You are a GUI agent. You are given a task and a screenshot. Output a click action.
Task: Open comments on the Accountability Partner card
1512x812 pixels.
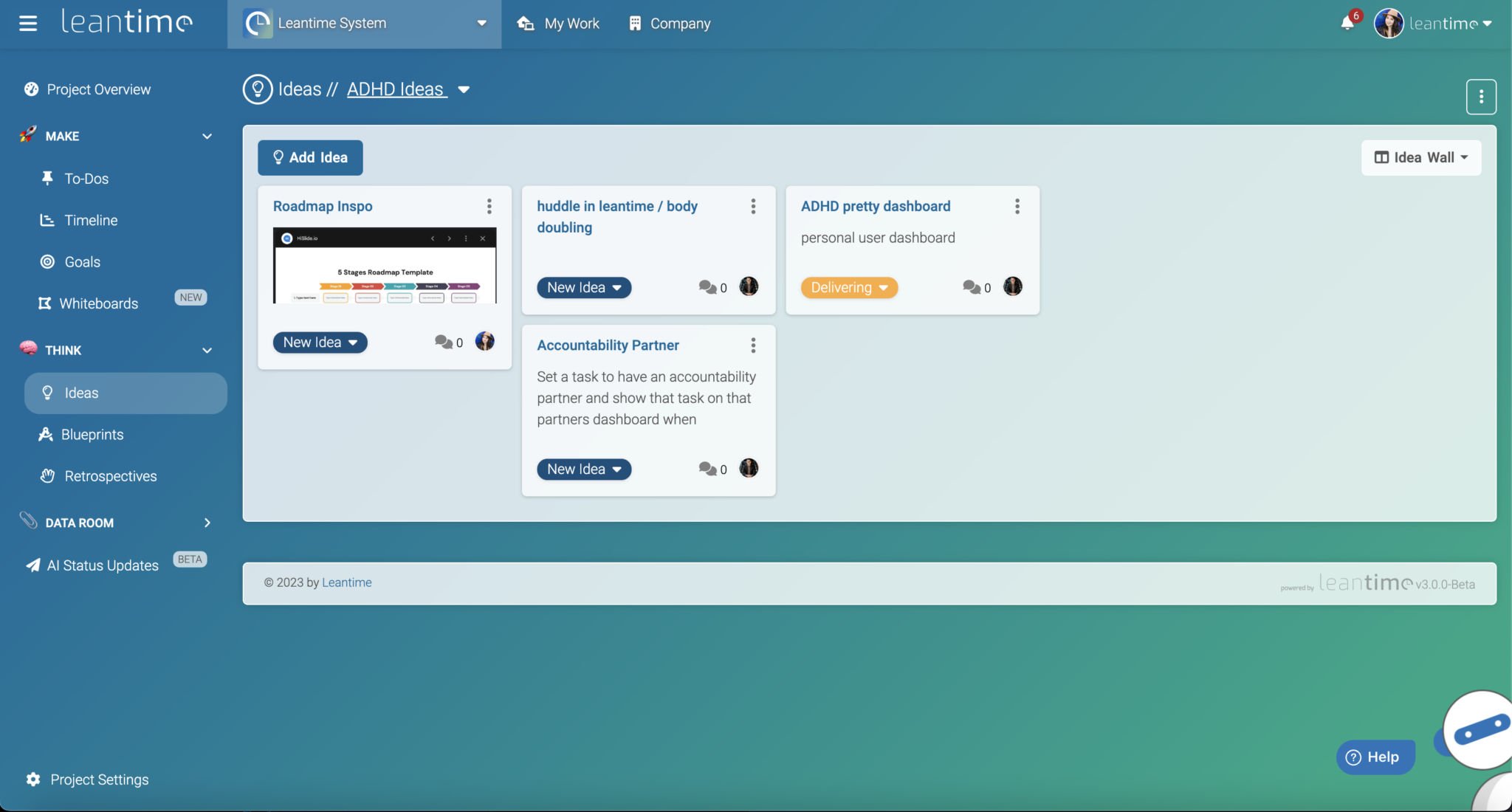point(708,469)
